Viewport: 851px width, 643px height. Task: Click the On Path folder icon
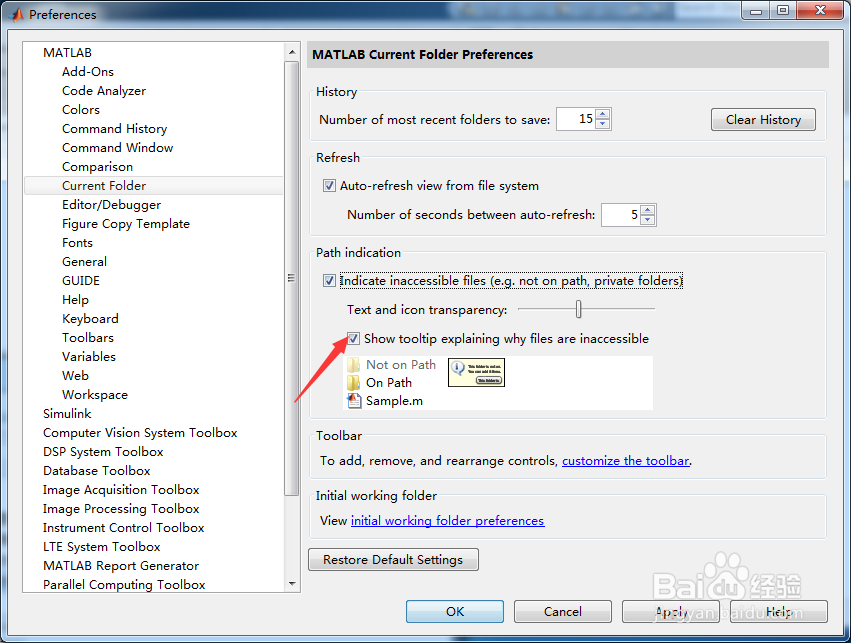(354, 383)
